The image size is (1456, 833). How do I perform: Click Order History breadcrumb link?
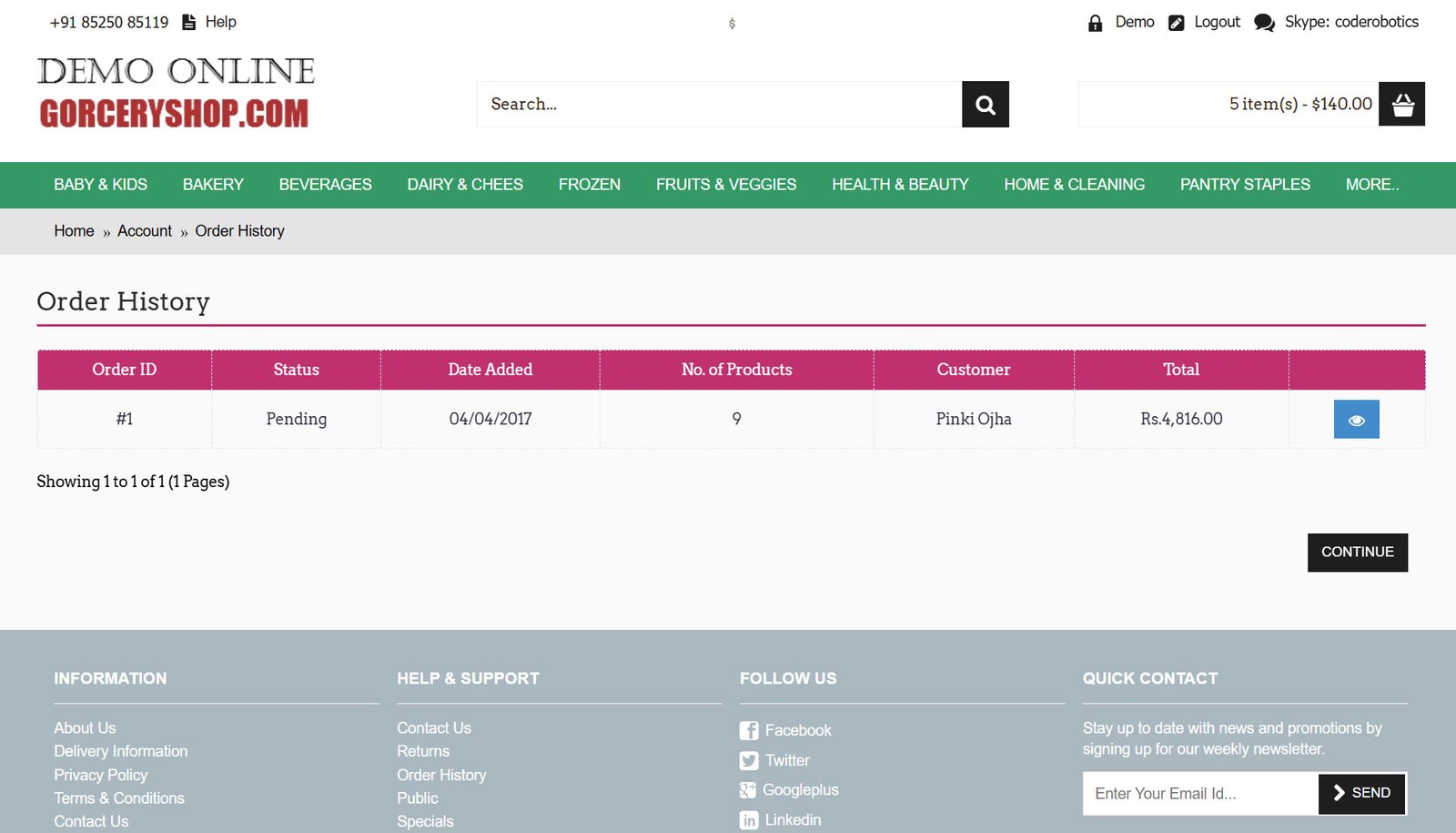coord(239,231)
